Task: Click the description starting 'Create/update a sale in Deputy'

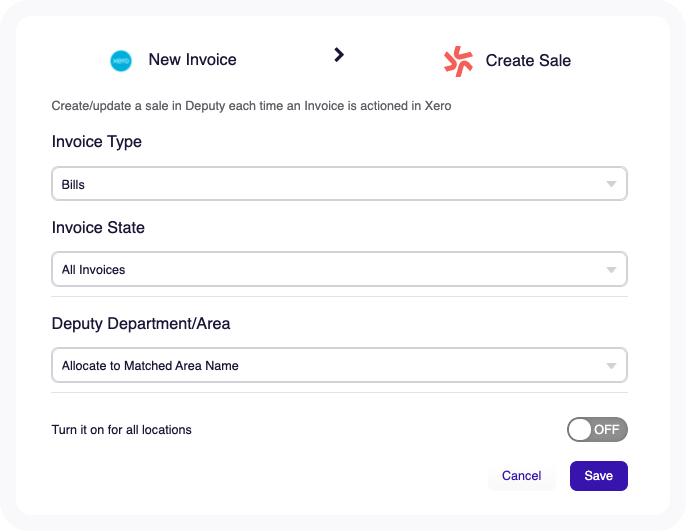Action: click(x=252, y=106)
